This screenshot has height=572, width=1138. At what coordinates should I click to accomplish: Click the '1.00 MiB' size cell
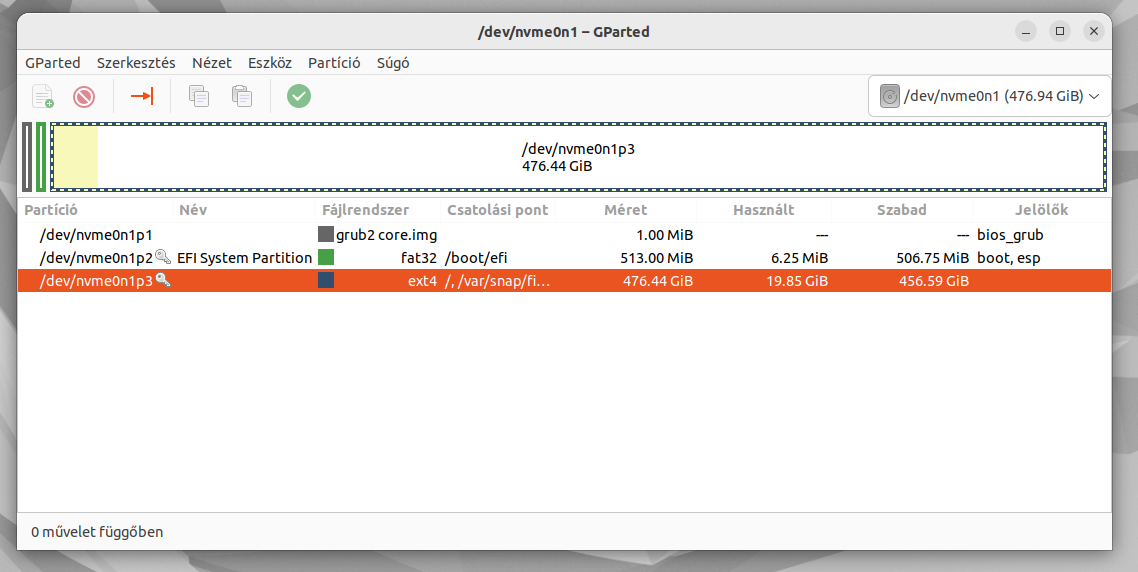click(665, 234)
